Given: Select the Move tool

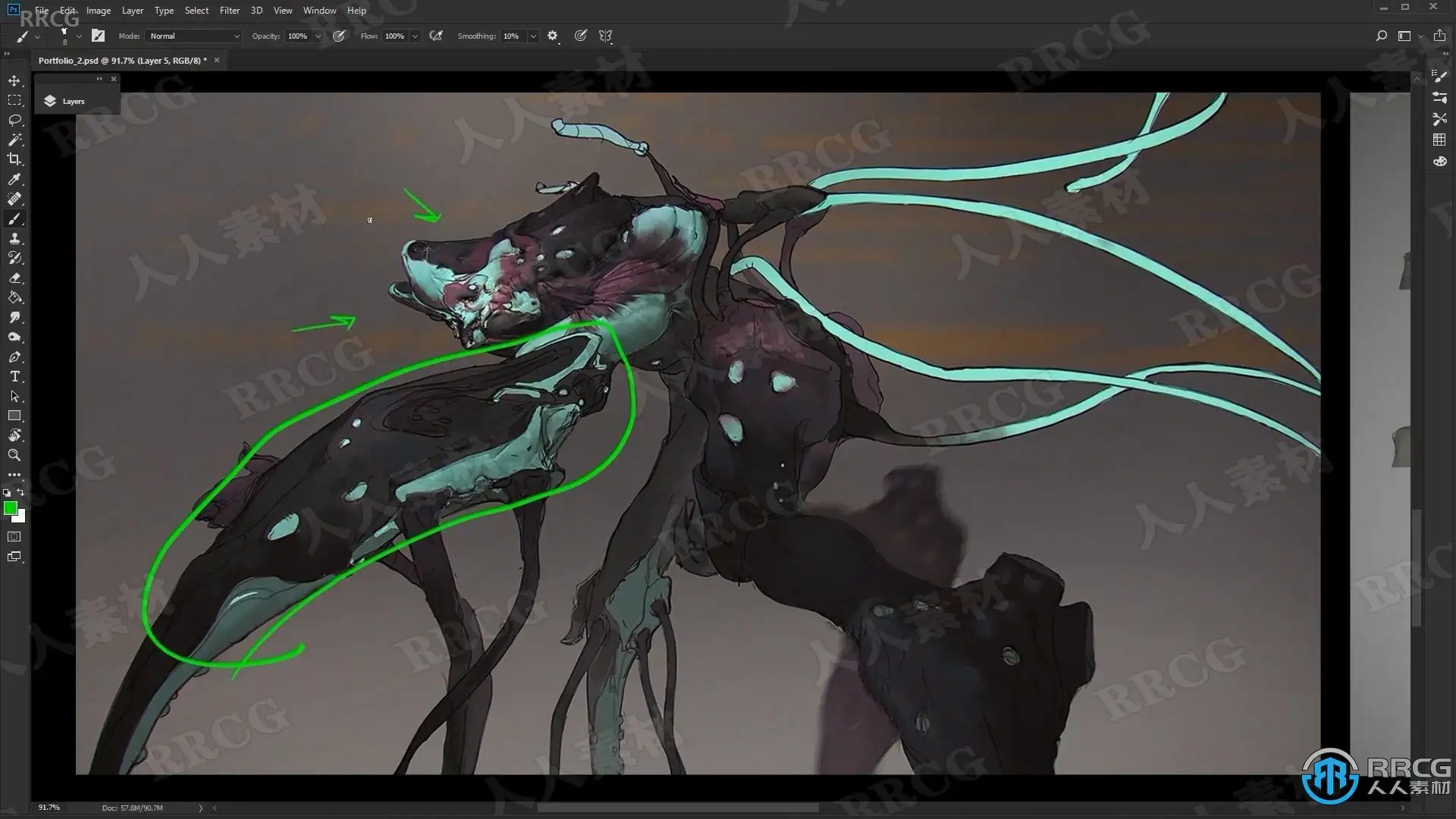Looking at the screenshot, I should pyautogui.click(x=14, y=80).
